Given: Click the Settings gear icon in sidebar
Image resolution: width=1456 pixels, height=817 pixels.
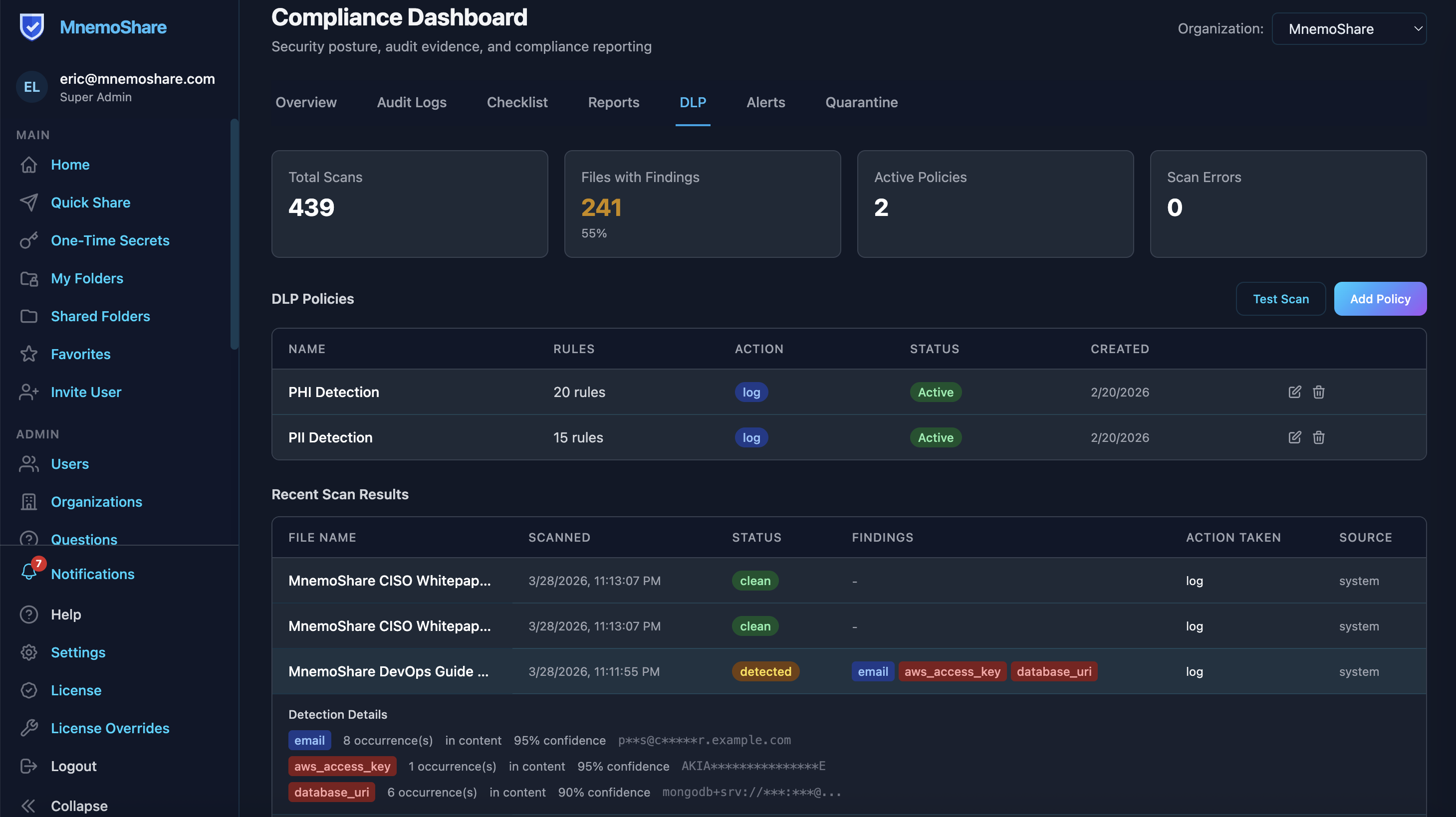Looking at the screenshot, I should [29, 652].
